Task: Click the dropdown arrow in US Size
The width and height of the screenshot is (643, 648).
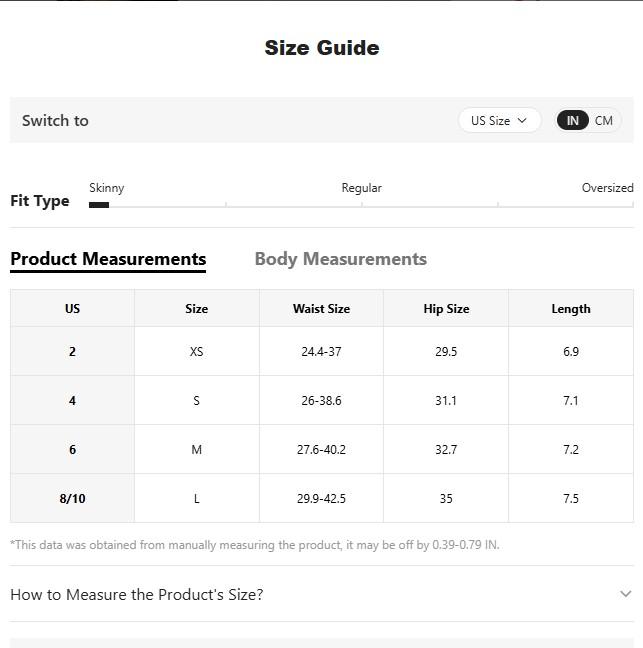Action: pyautogui.click(x=522, y=120)
